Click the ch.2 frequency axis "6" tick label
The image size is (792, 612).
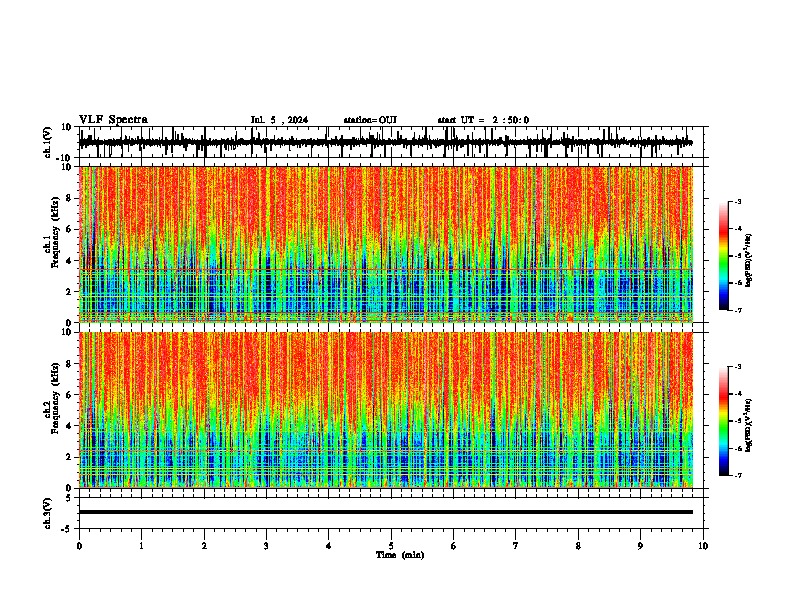69,395
